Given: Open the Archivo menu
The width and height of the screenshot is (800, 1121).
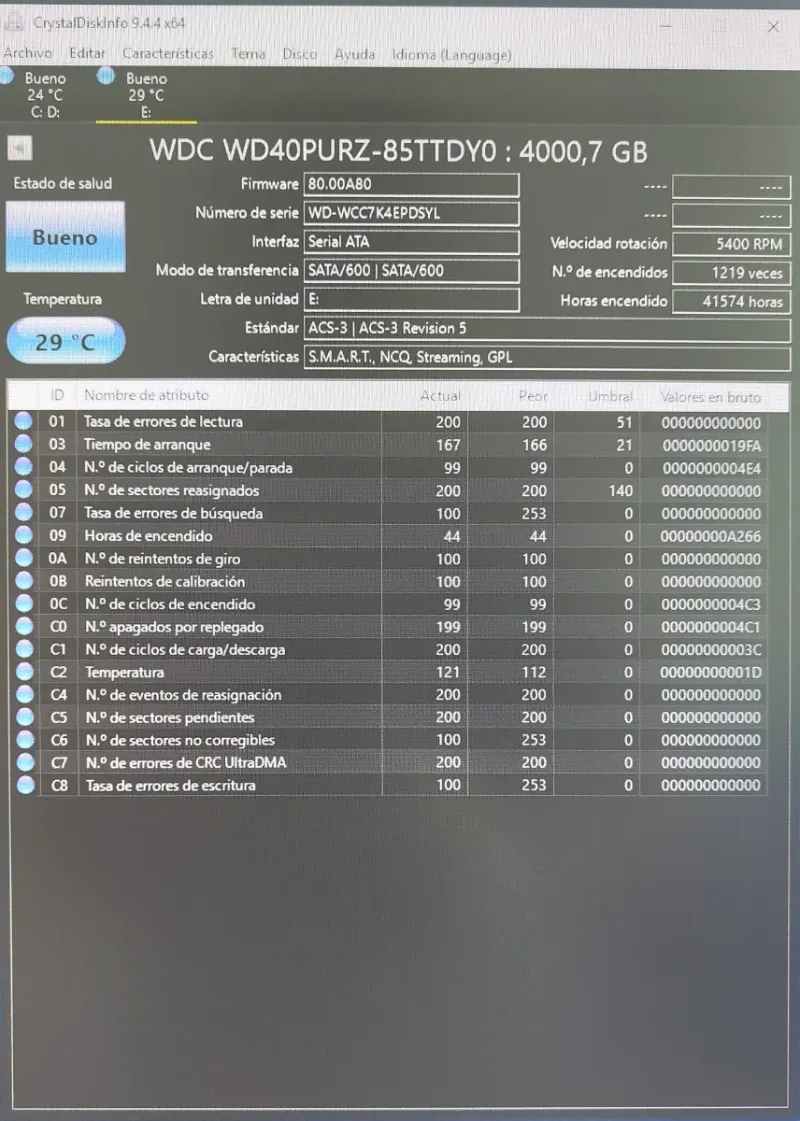Looking at the screenshot, I should tap(27, 53).
